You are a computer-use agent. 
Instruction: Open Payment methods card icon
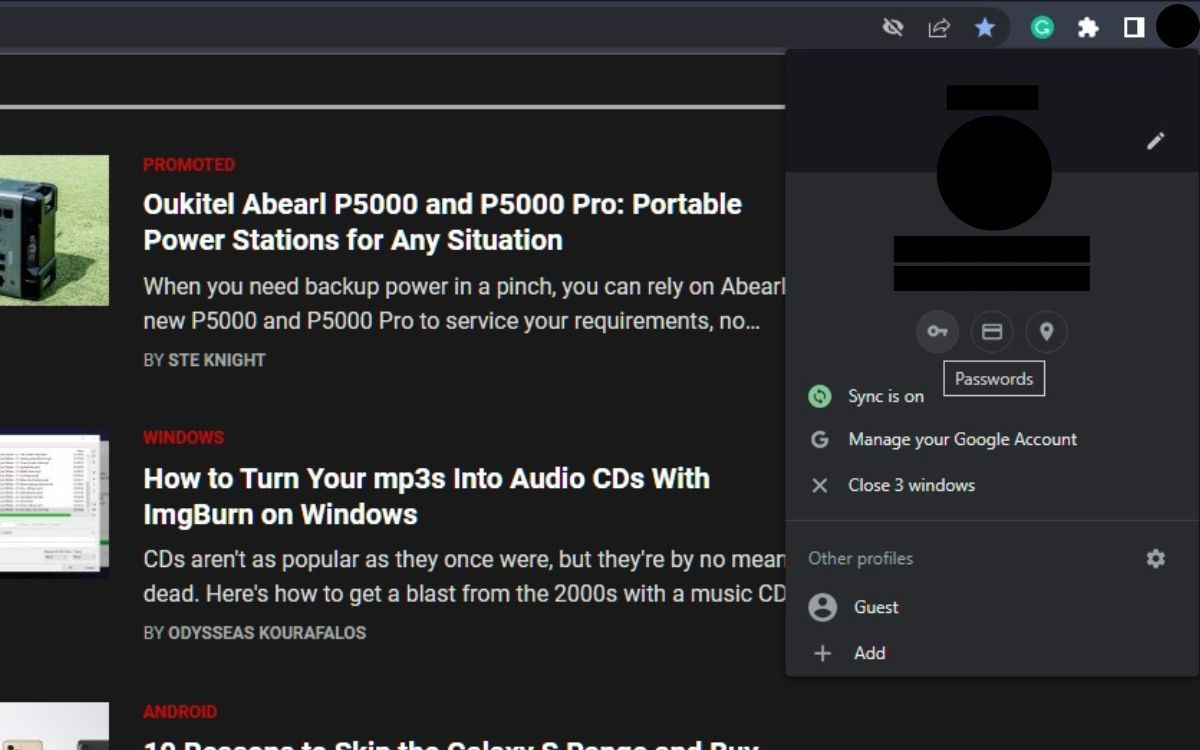pyautogui.click(x=992, y=332)
